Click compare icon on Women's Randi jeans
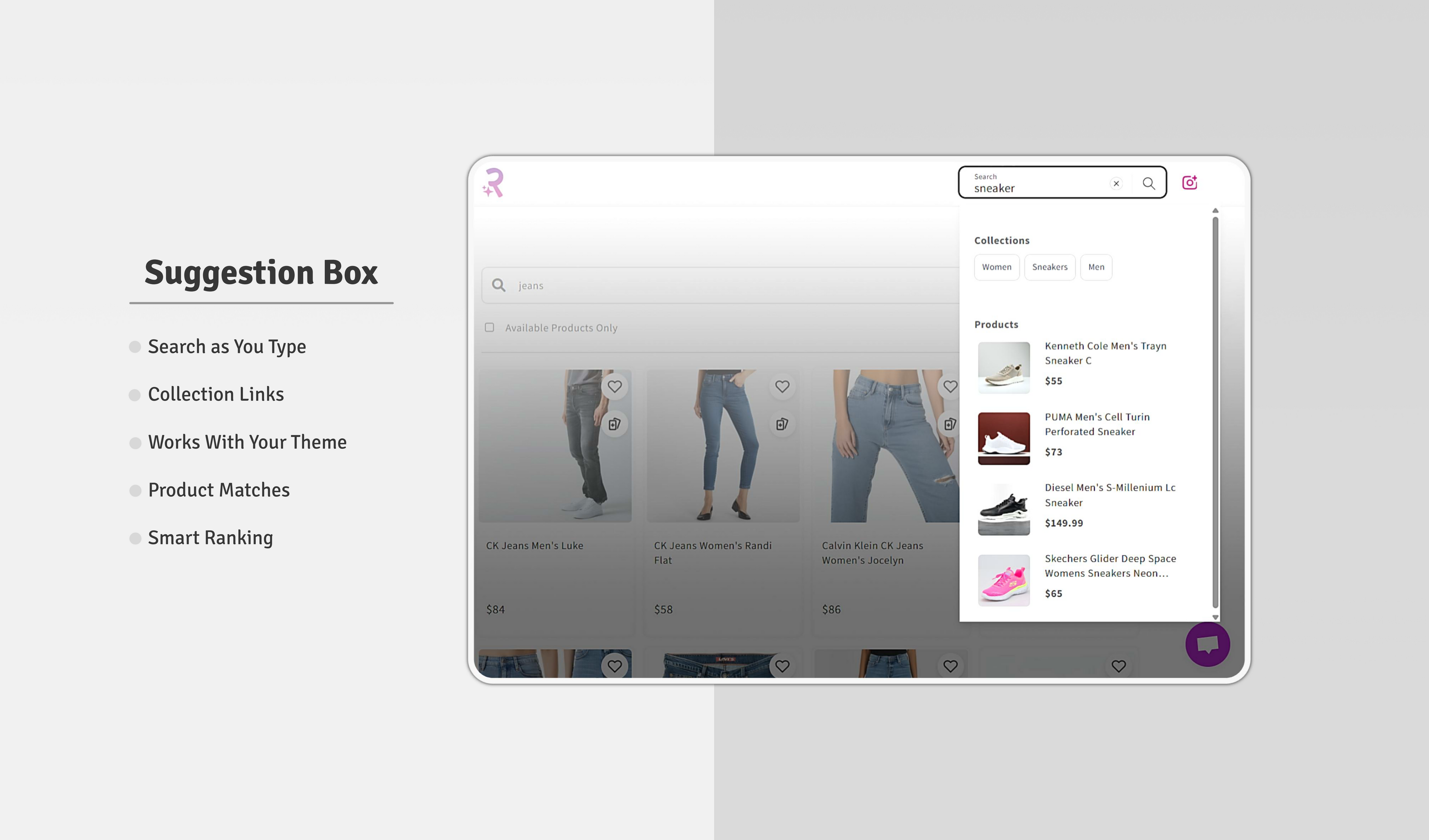1429x840 pixels. tap(782, 424)
